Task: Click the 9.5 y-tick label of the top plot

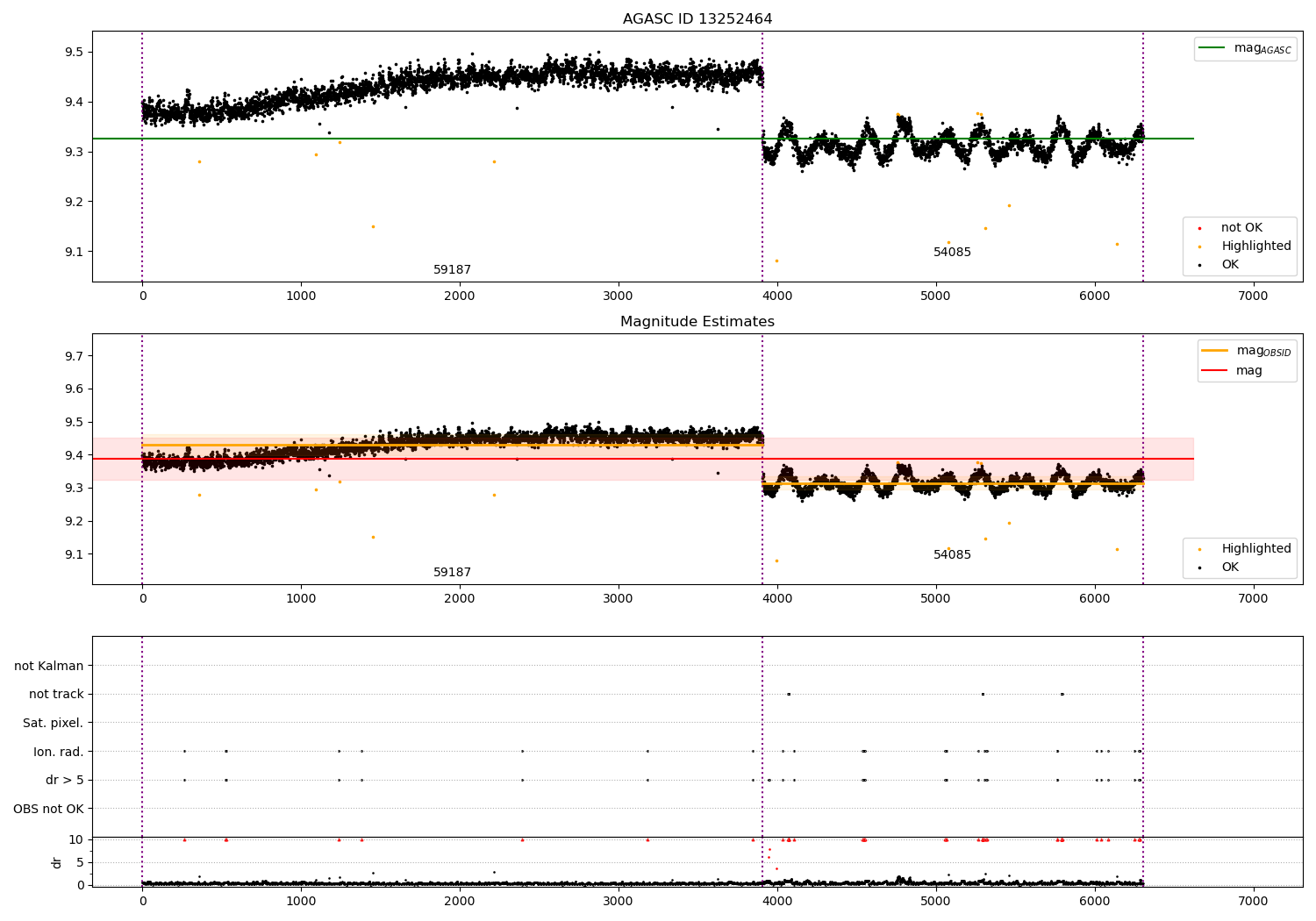Action: (x=73, y=52)
